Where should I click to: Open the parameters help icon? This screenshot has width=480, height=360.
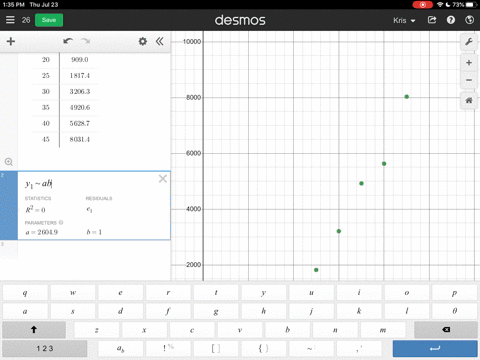tap(61, 222)
